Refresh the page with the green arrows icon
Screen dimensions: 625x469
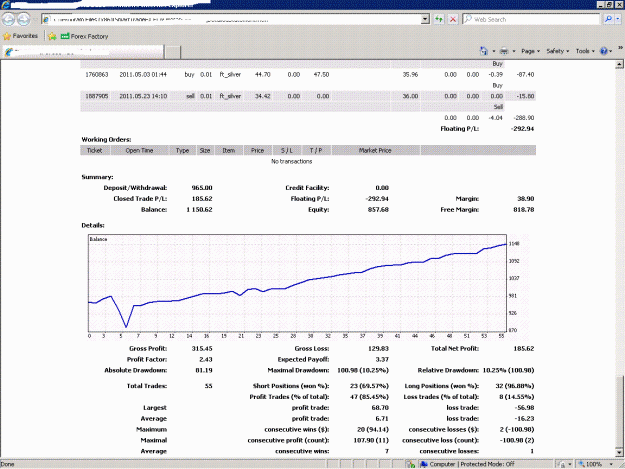[x=439, y=19]
